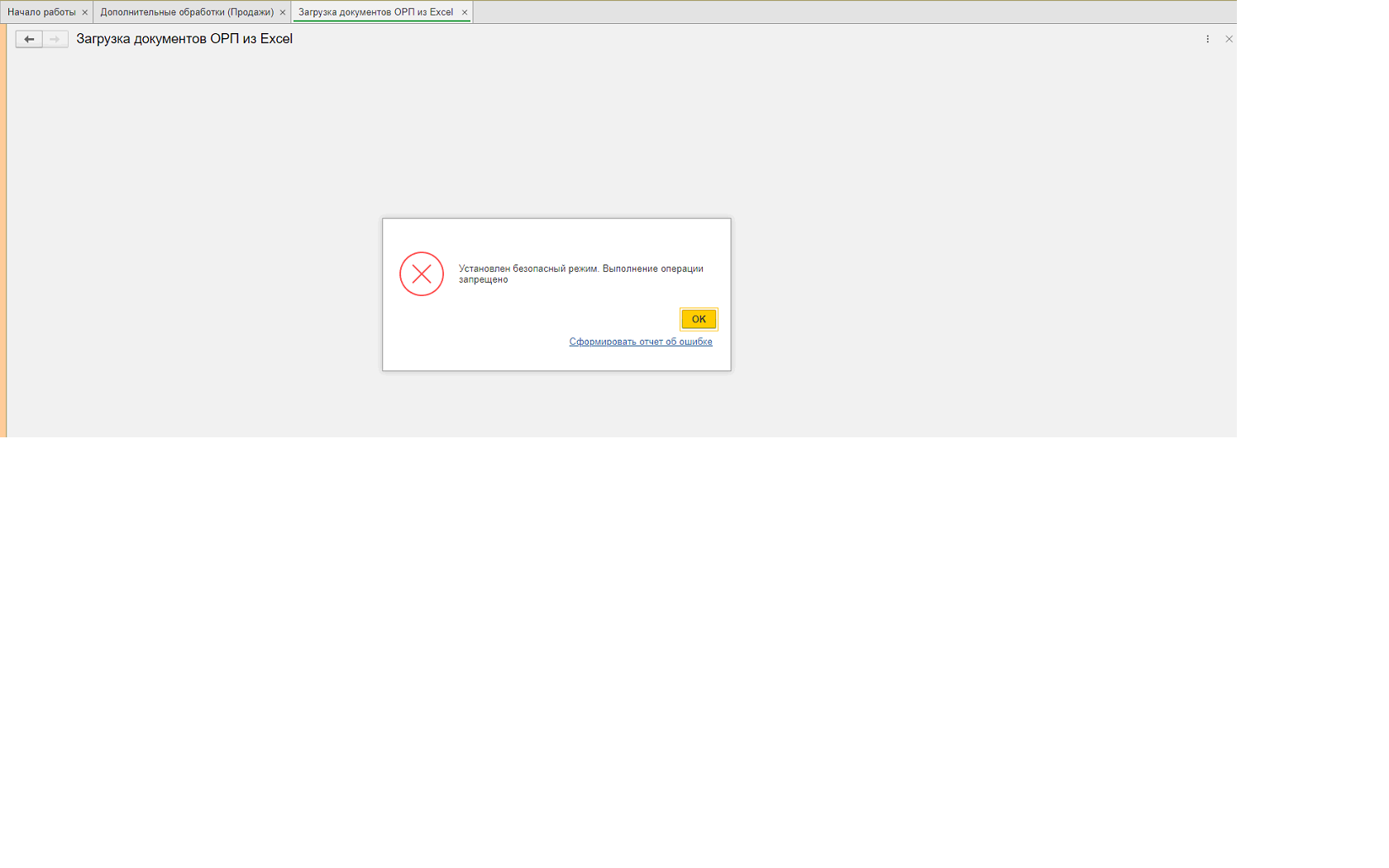The width and height of the screenshot is (1389, 868).
Task: Open the Сформировать отчет об ошибке link
Action: coord(641,341)
